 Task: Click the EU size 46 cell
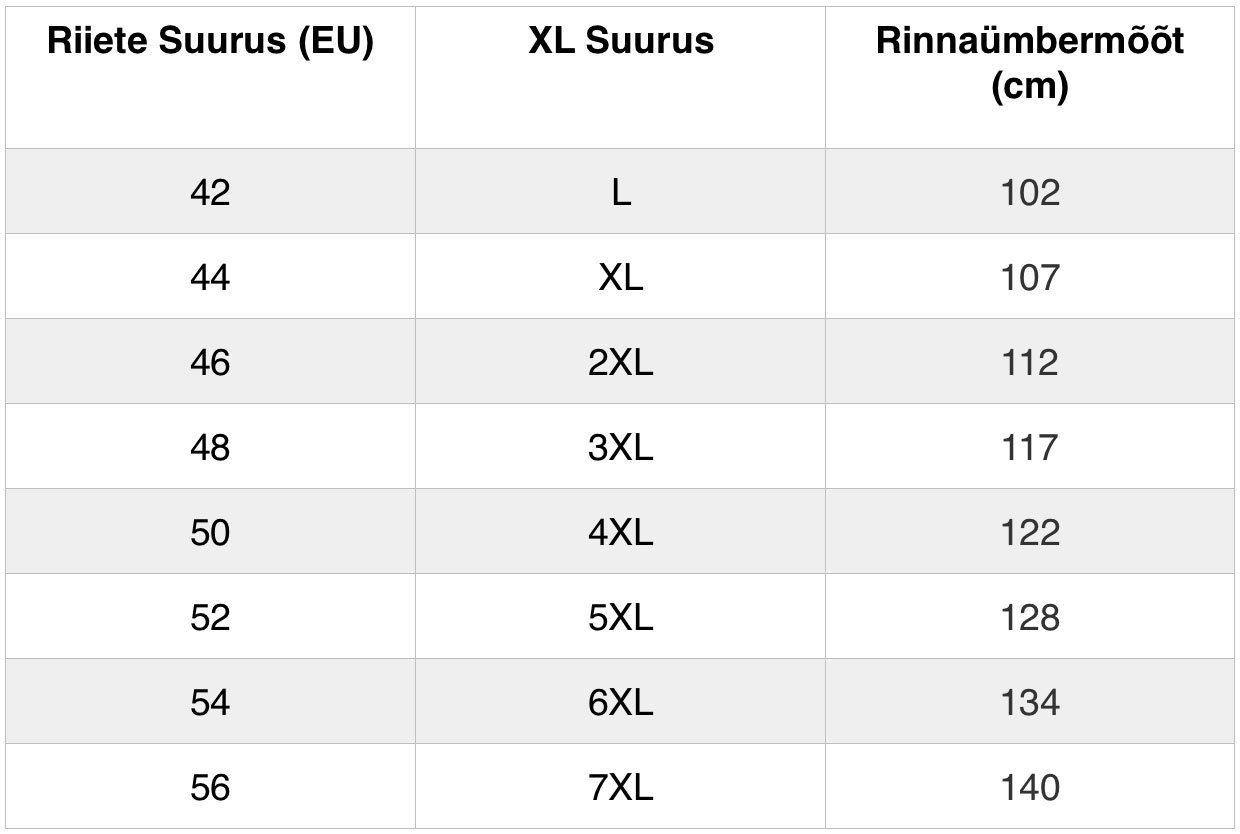(x=210, y=362)
